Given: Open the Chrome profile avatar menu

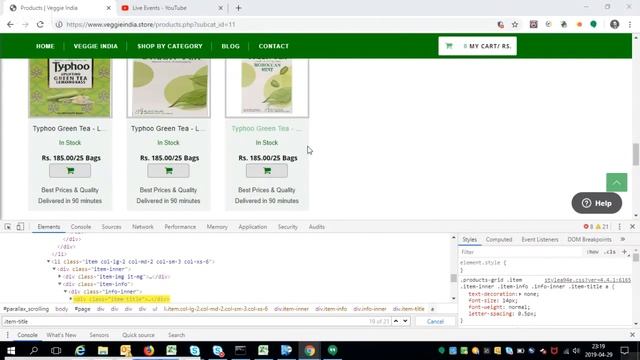Looking at the screenshot, I should tap(614, 24).
